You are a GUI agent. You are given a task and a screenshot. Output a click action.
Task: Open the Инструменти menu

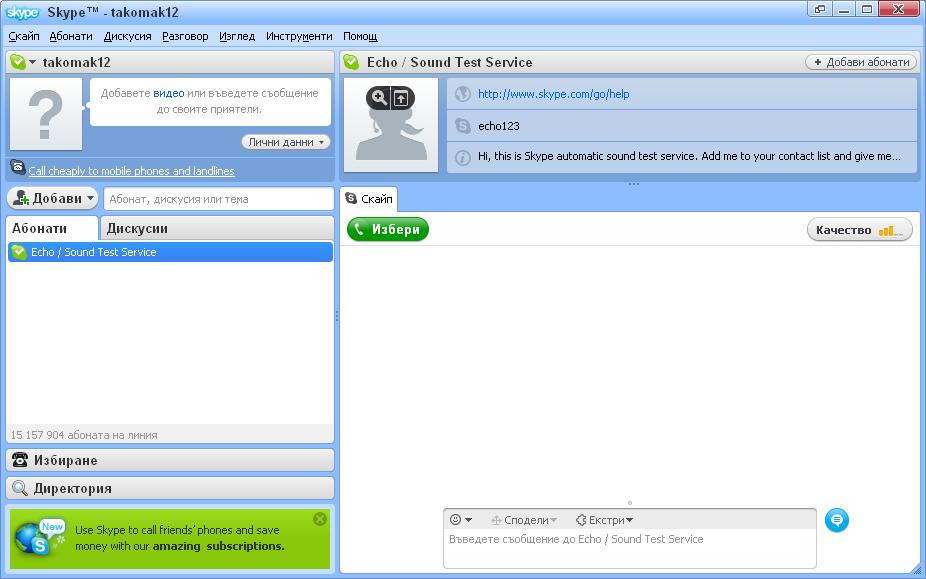click(299, 36)
